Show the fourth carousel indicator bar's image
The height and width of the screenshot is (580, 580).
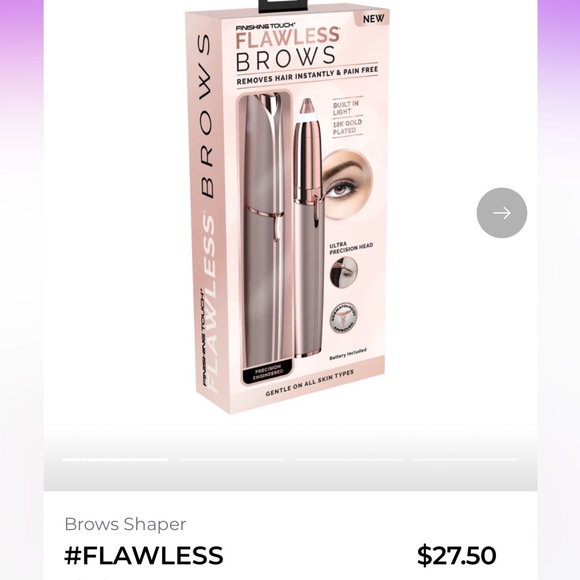point(465,459)
